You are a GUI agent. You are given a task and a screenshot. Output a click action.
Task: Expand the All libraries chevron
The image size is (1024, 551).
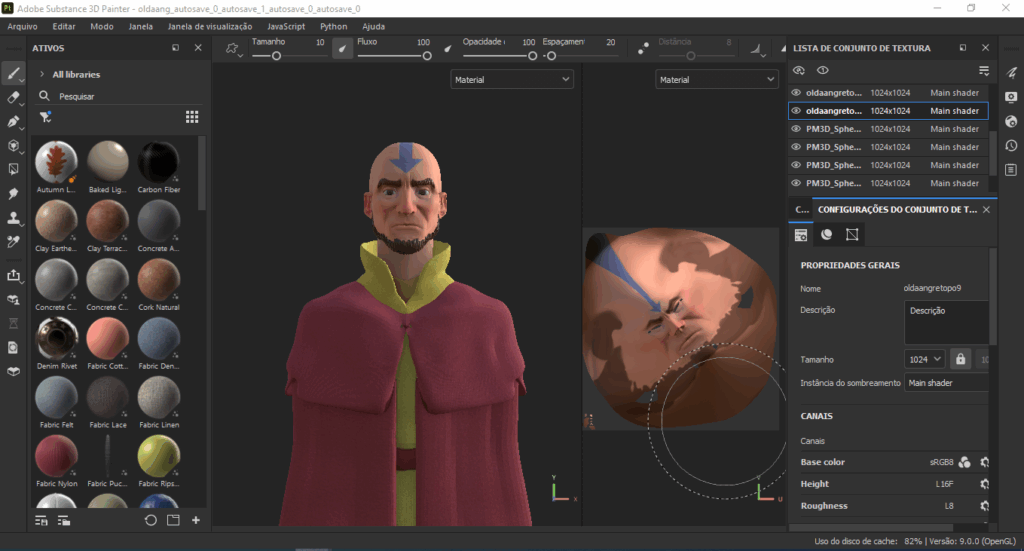pyautogui.click(x=42, y=74)
